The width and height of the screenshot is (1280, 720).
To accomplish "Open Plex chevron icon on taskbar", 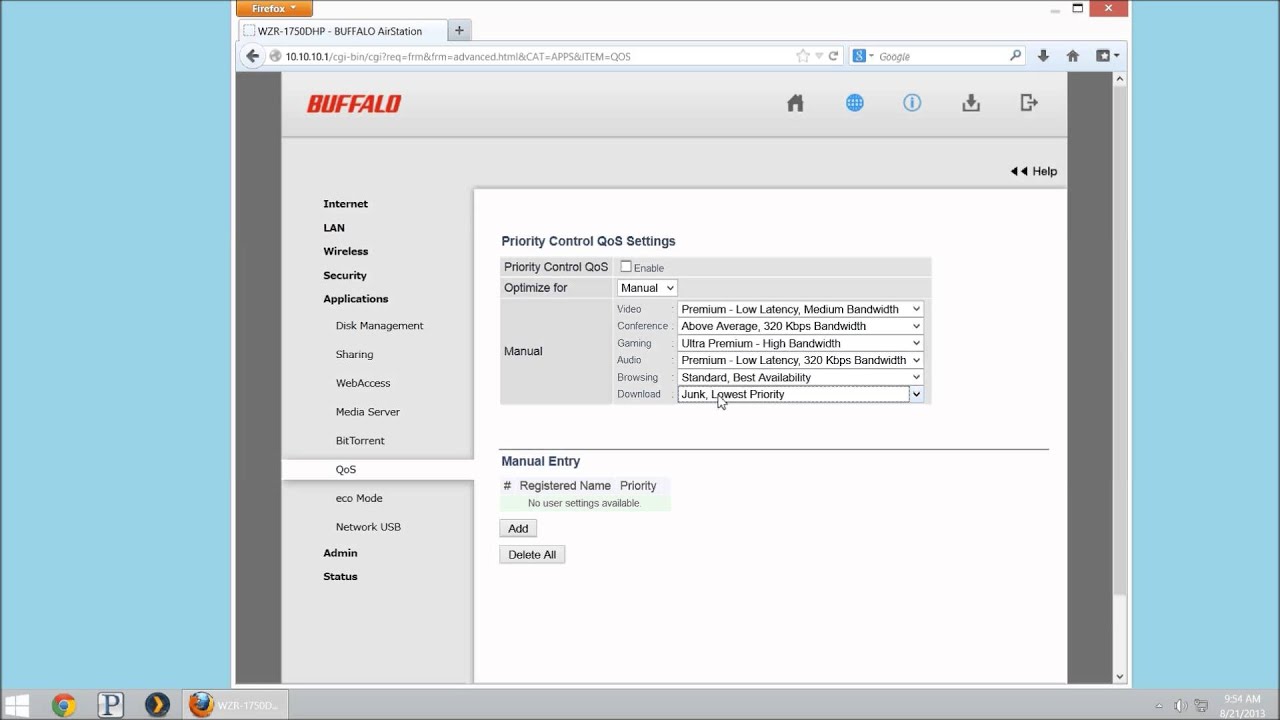I will [157, 705].
